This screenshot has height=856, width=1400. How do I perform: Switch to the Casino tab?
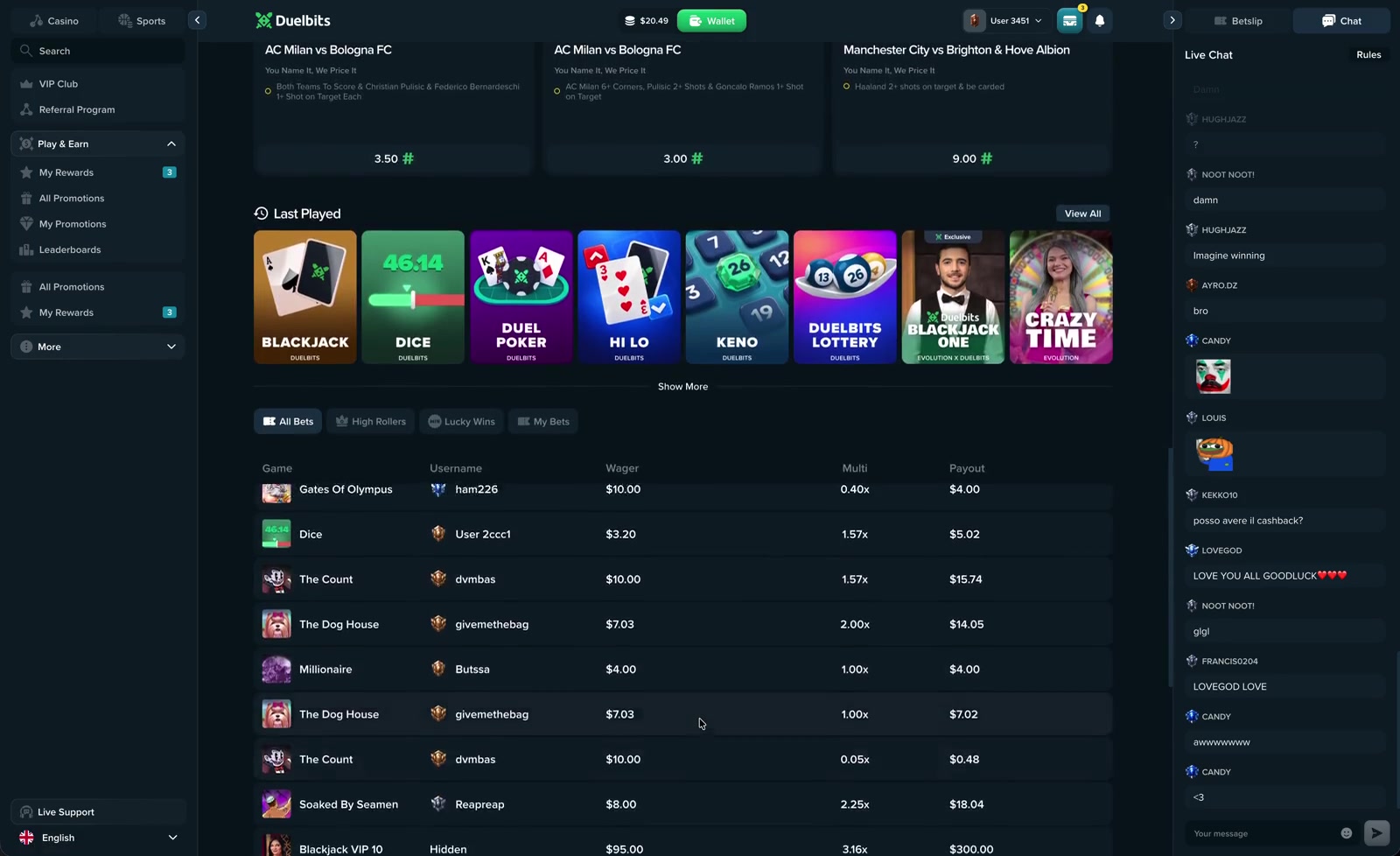coord(53,20)
